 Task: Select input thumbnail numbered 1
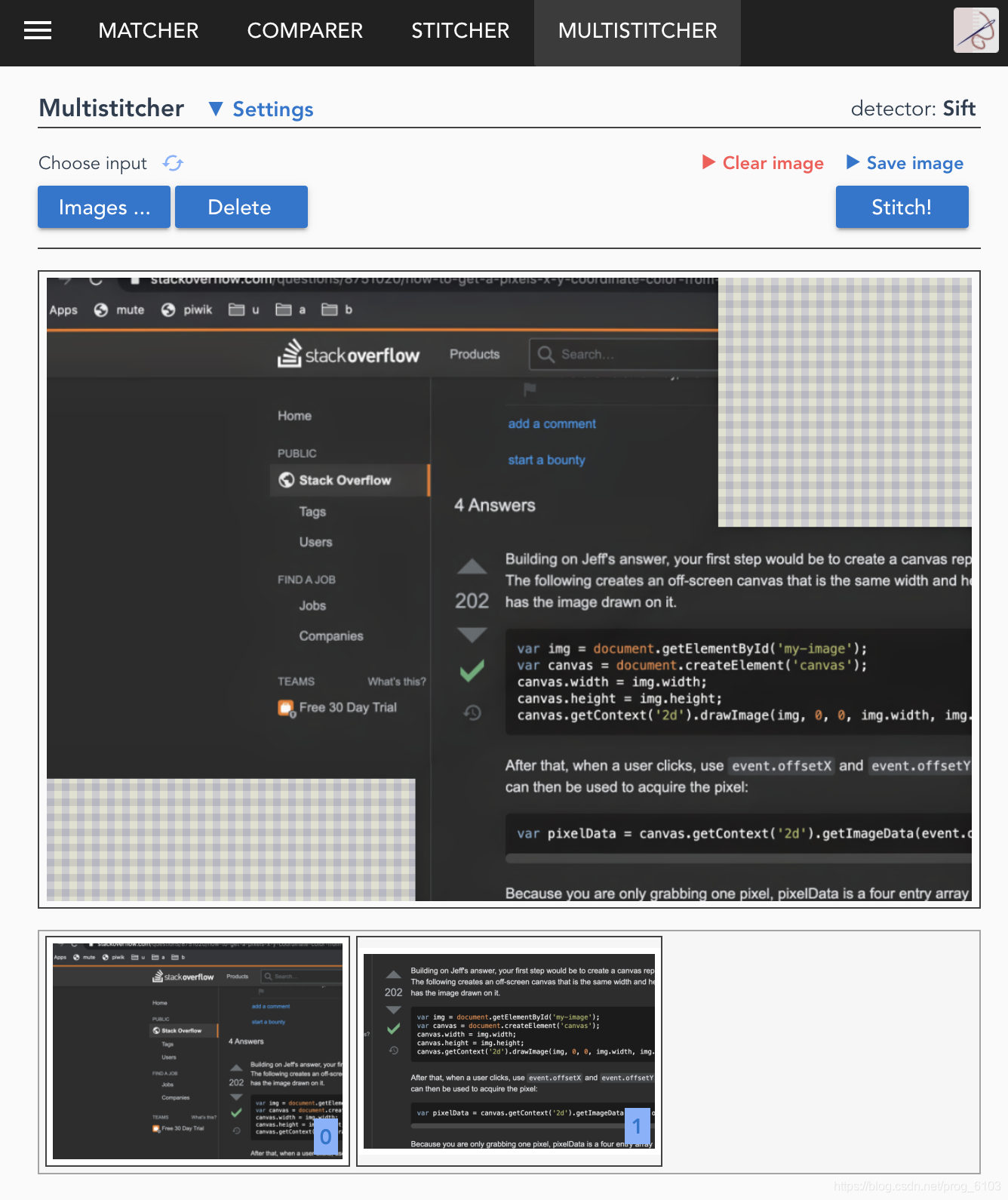coord(509,1051)
